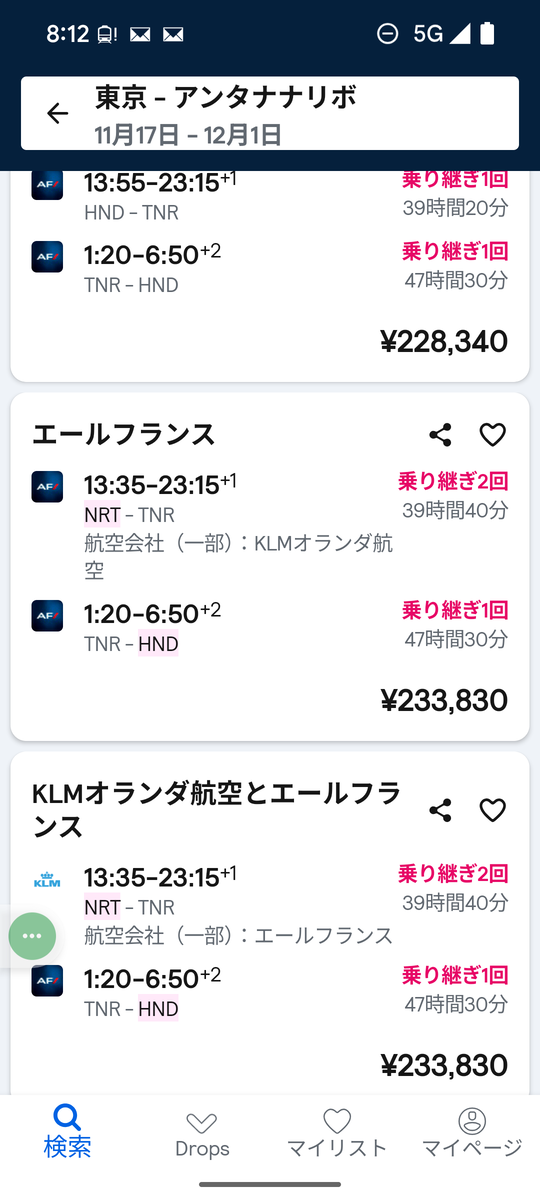The width and height of the screenshot is (540, 1200).
Task: Tap the back arrow in search bar
Action: tap(58, 113)
